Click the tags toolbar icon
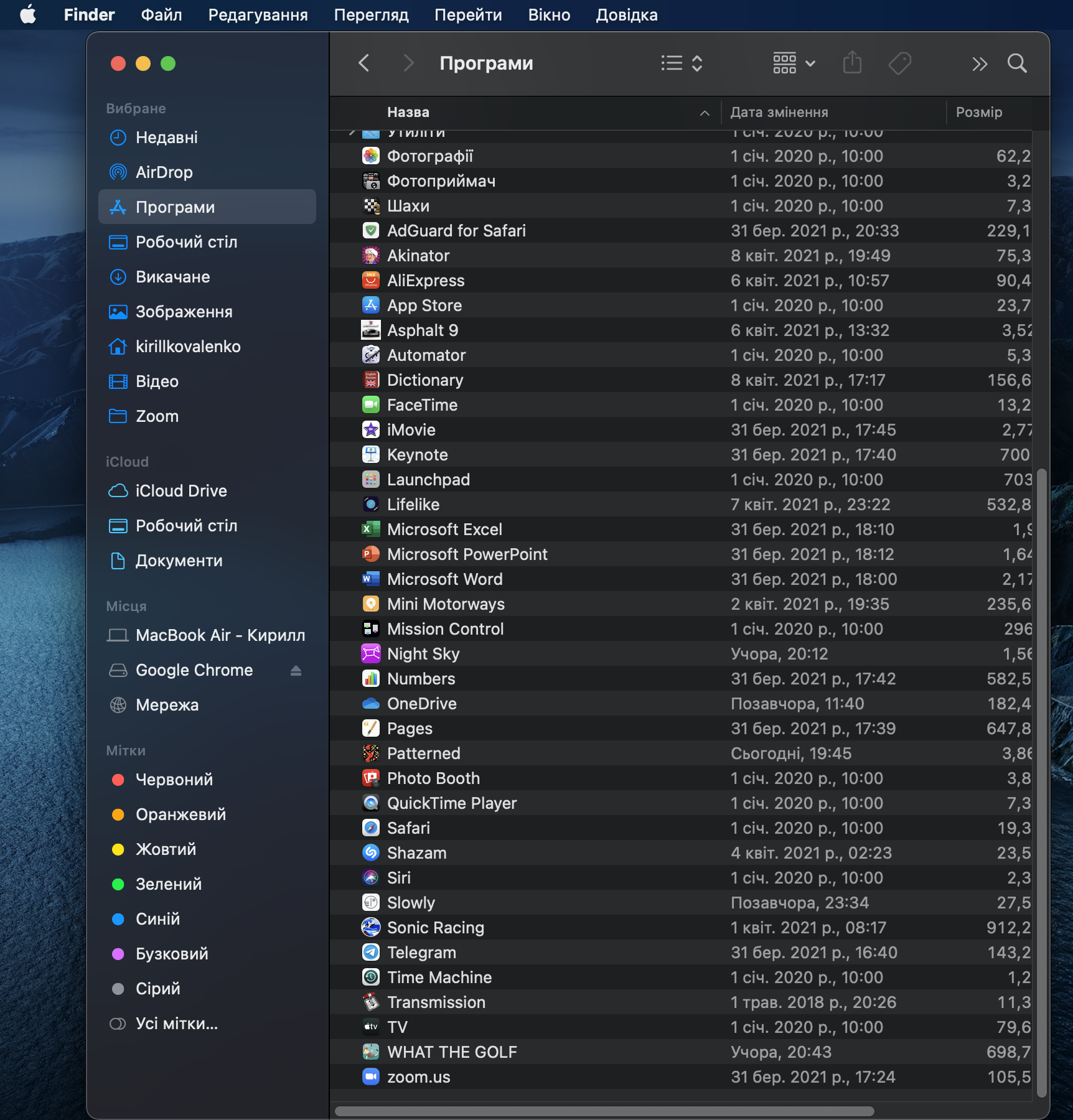The width and height of the screenshot is (1073, 1120). click(x=900, y=63)
